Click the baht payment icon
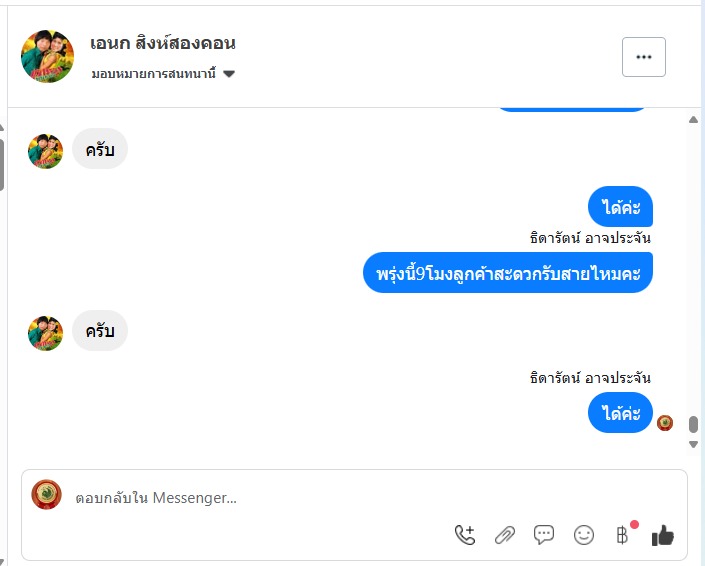Screen dimensions: 705x566 coord(622,535)
